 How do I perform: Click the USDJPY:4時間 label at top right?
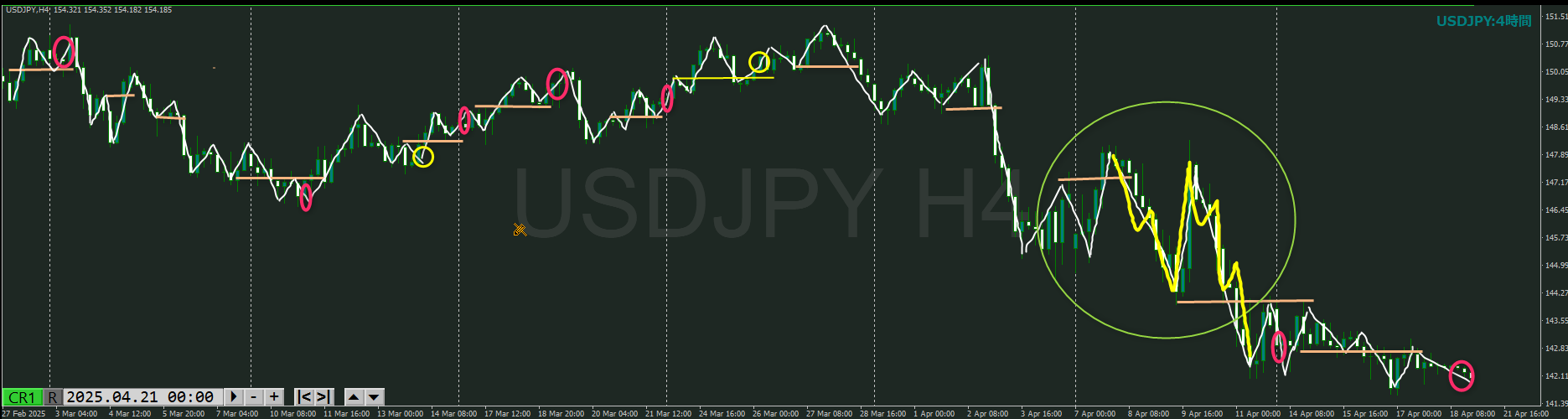(x=1483, y=21)
